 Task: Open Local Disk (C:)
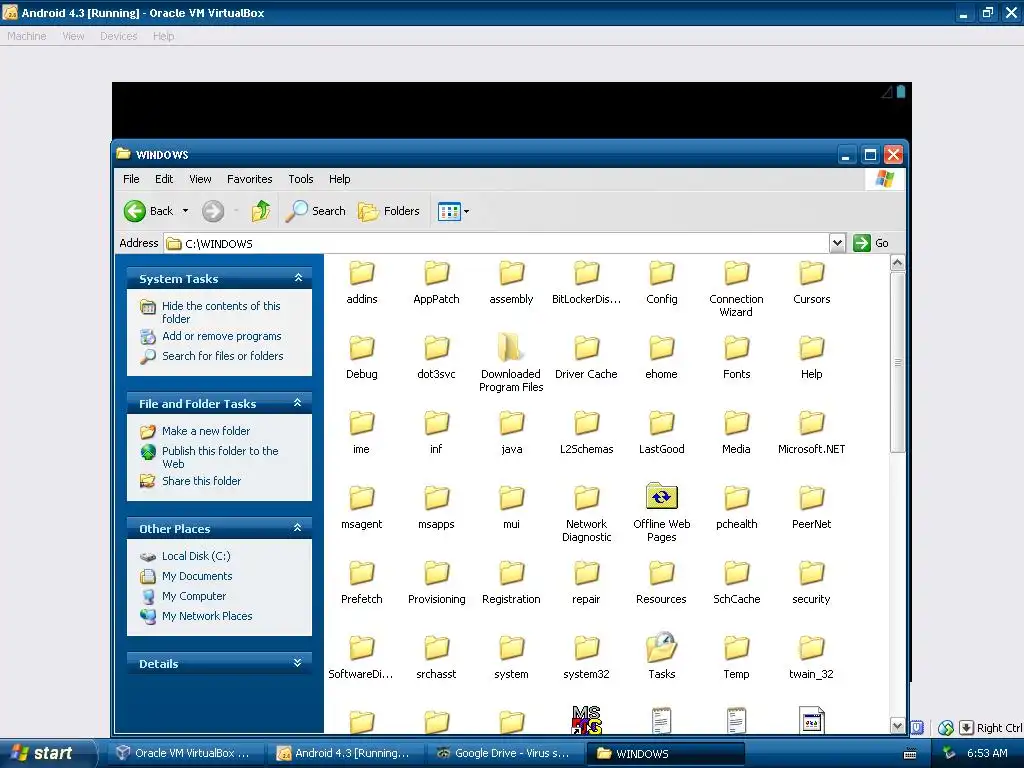[196, 556]
